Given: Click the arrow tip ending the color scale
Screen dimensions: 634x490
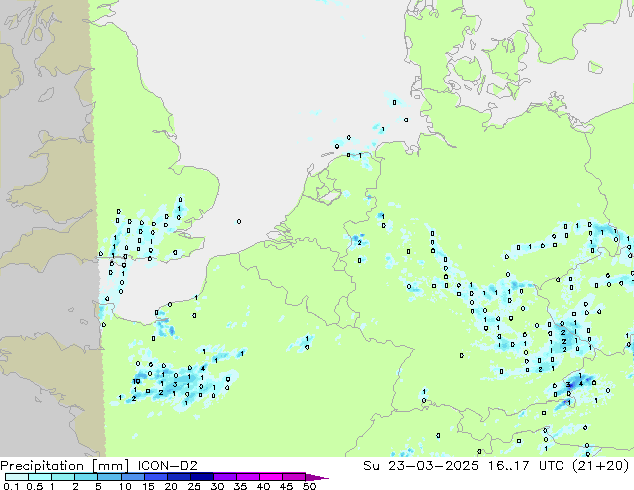Looking at the screenshot, I should [x=319, y=477].
